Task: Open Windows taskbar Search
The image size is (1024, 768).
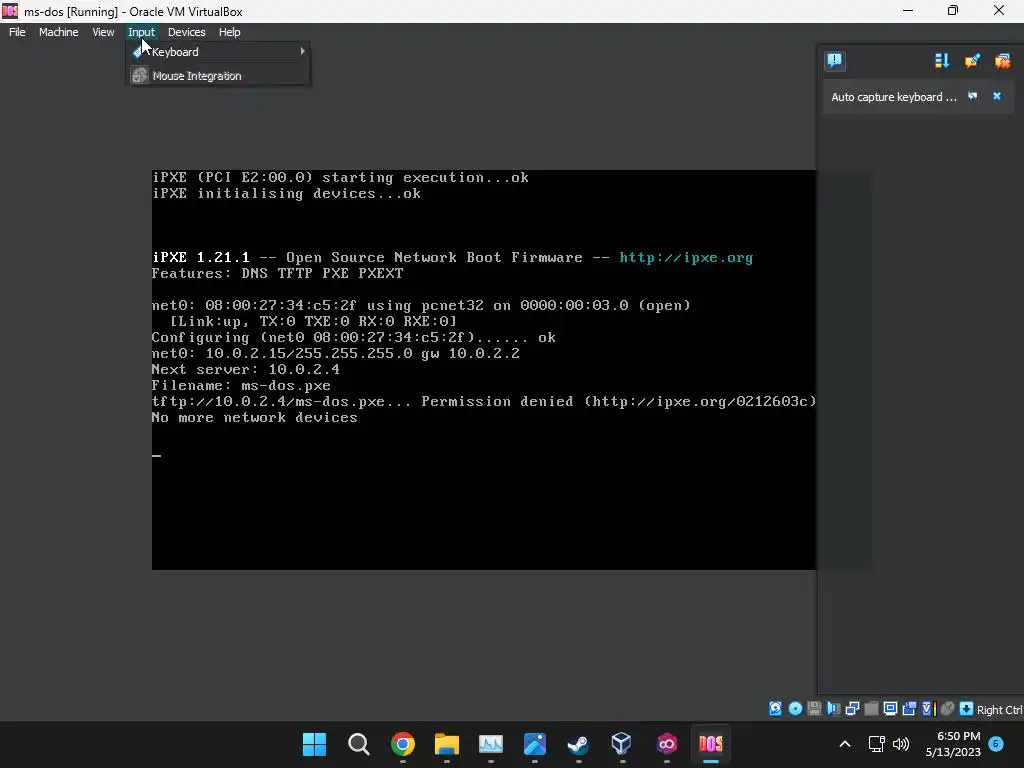Action: (x=359, y=744)
